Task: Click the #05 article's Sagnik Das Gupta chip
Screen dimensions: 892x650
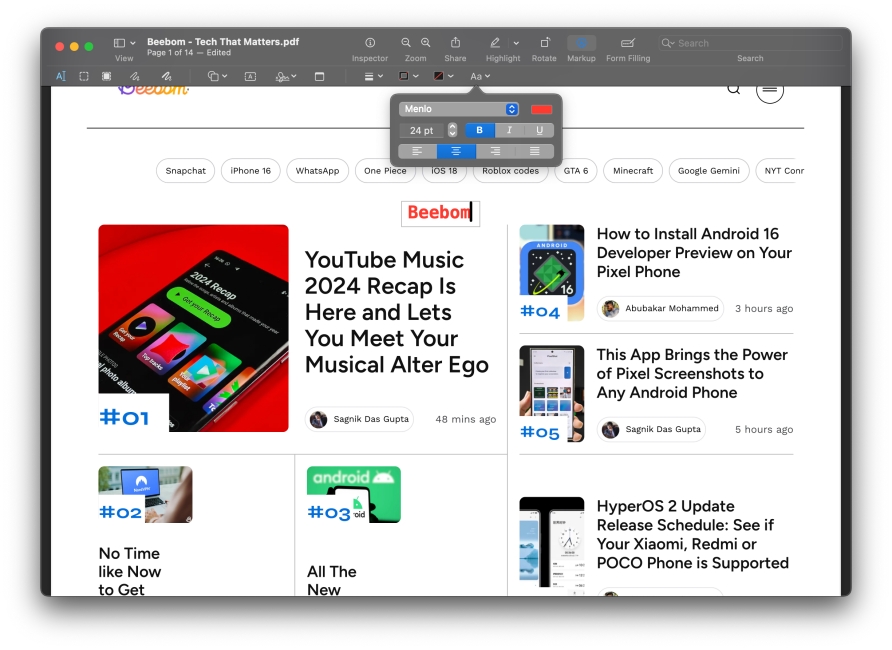Action: click(x=651, y=429)
